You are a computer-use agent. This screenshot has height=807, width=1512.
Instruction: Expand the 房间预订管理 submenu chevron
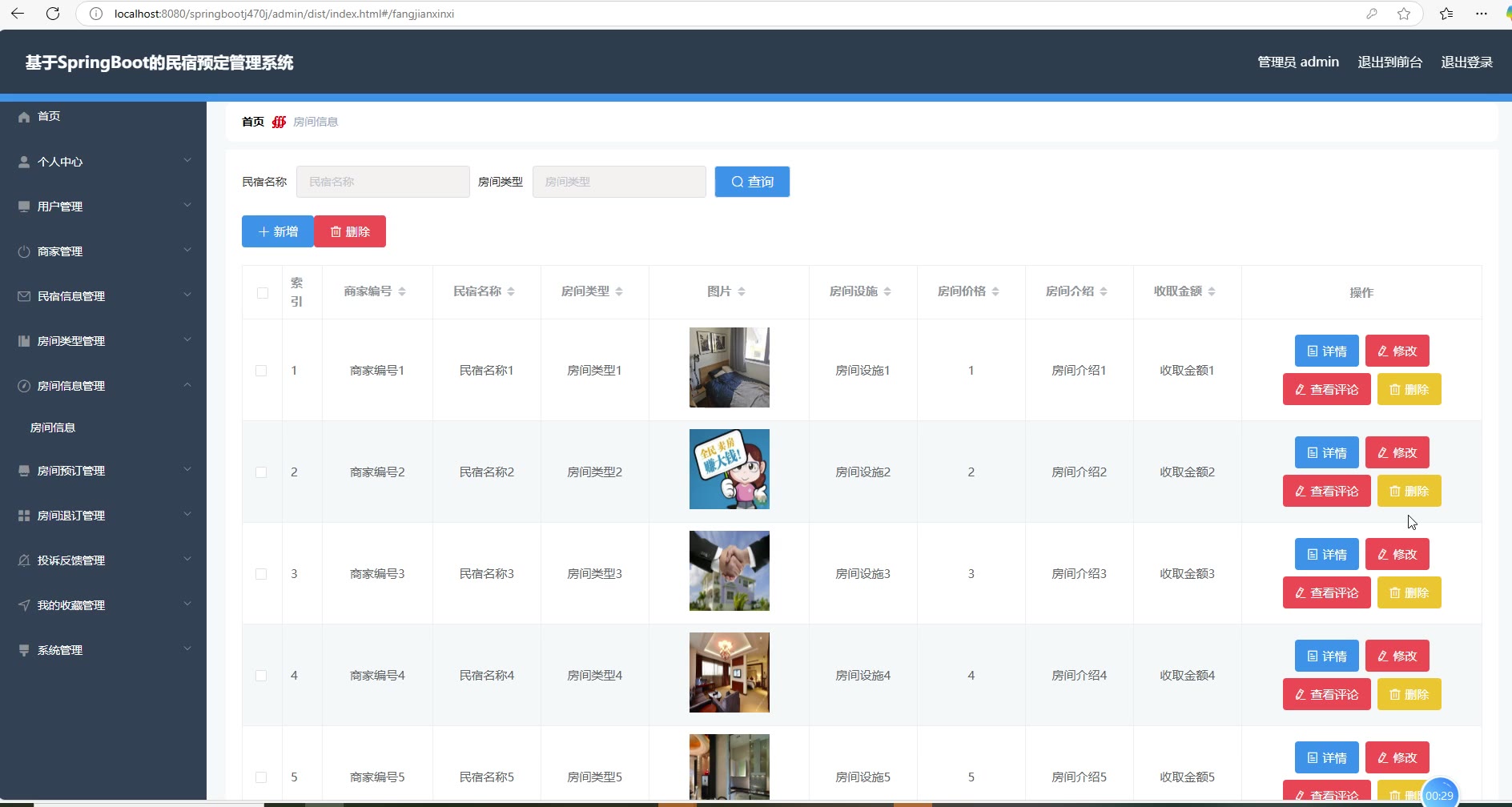[x=187, y=469]
